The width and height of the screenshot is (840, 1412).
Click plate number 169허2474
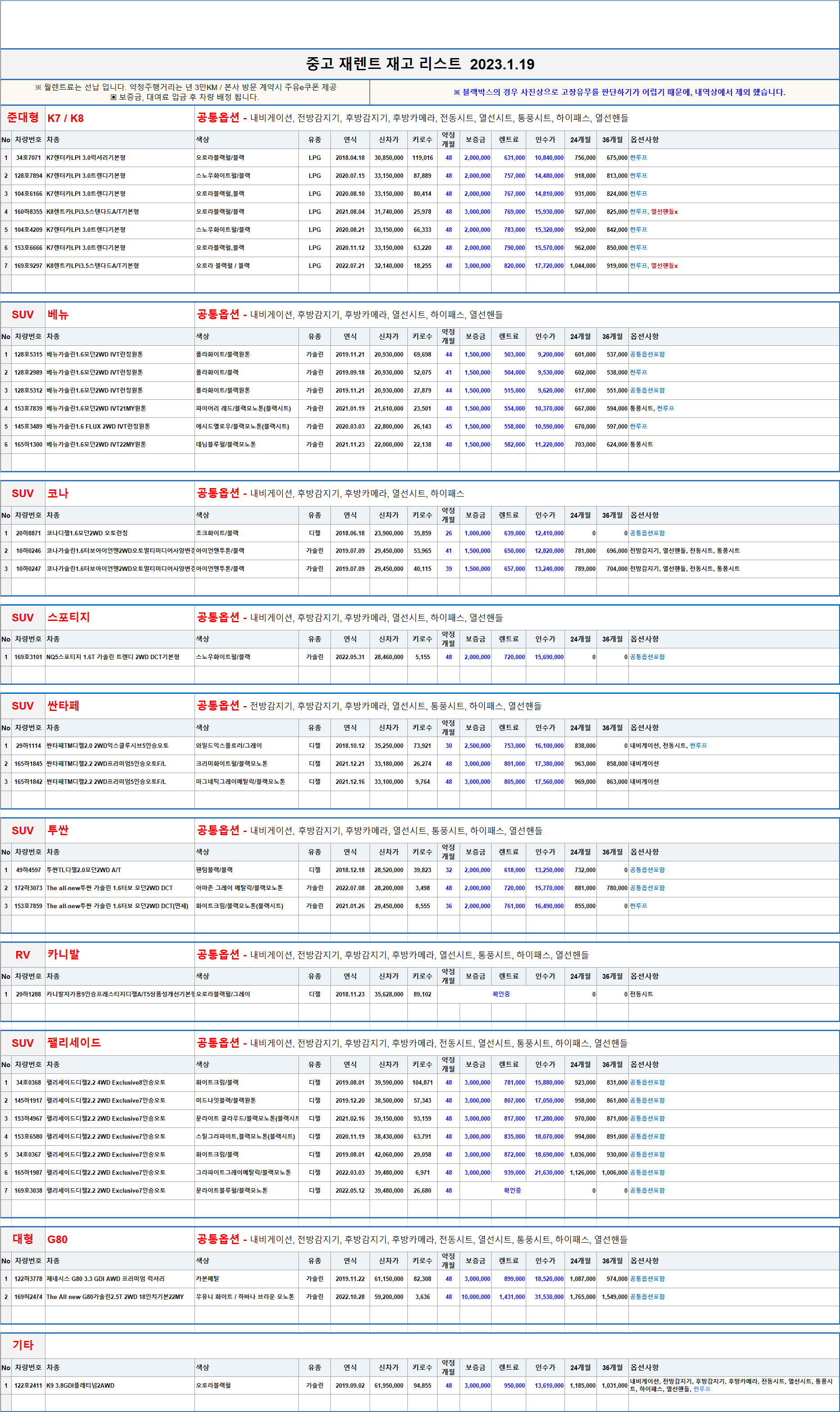[x=28, y=1297]
